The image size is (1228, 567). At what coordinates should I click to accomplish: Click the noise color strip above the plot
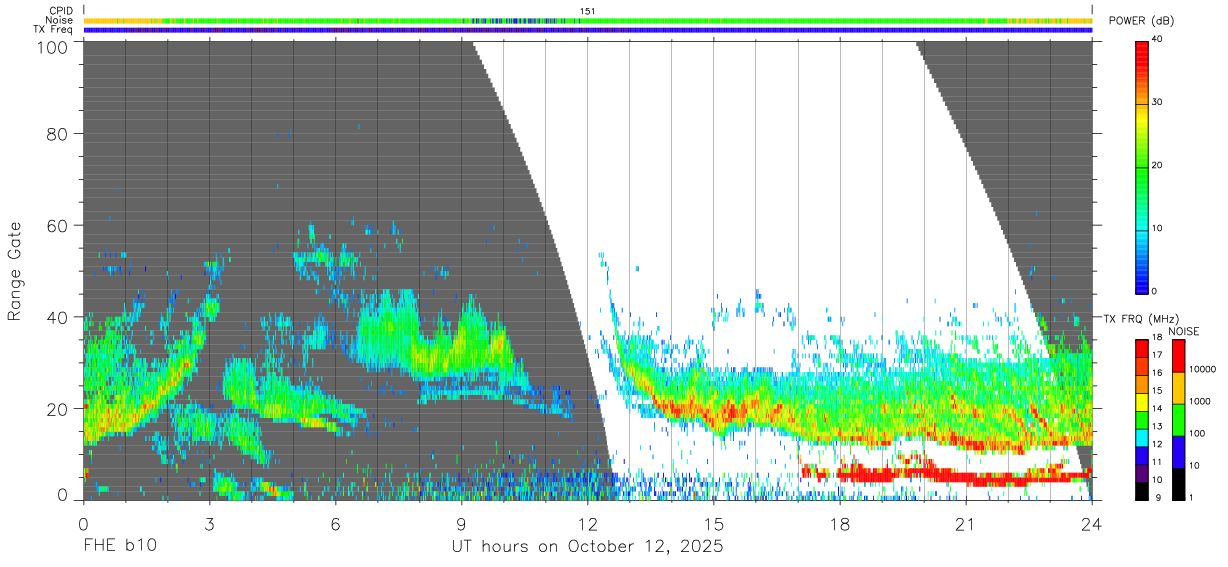tap(587, 20)
